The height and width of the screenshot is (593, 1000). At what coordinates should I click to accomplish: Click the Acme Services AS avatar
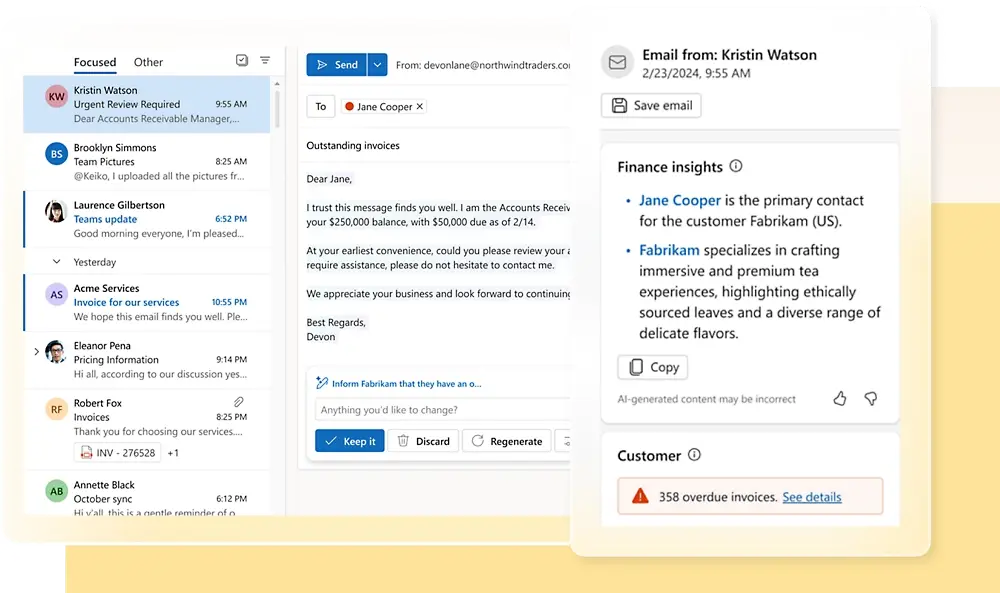click(x=56, y=295)
